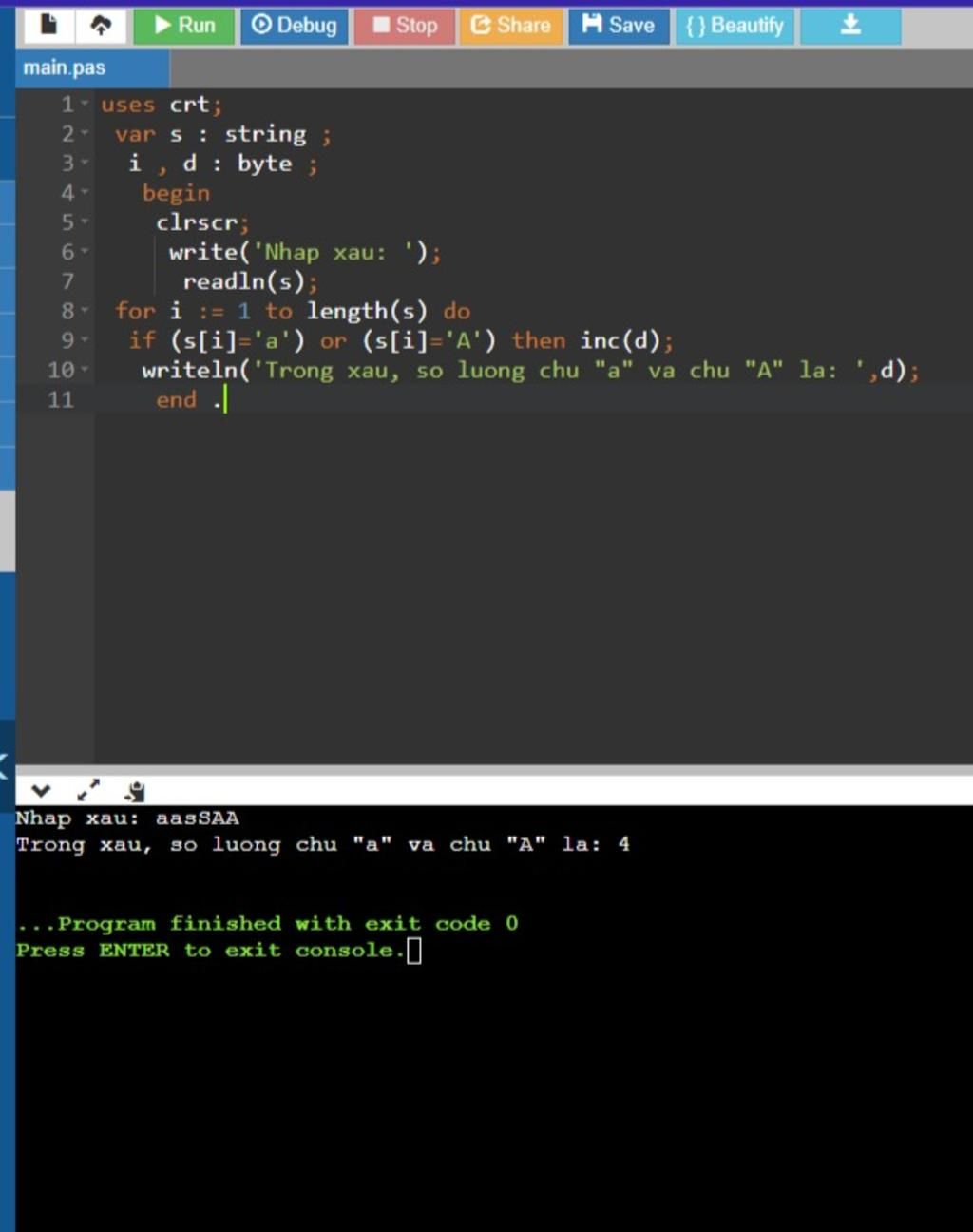Click on 'var s : string ;' line
The width and height of the screenshot is (973, 1232).
(x=223, y=134)
